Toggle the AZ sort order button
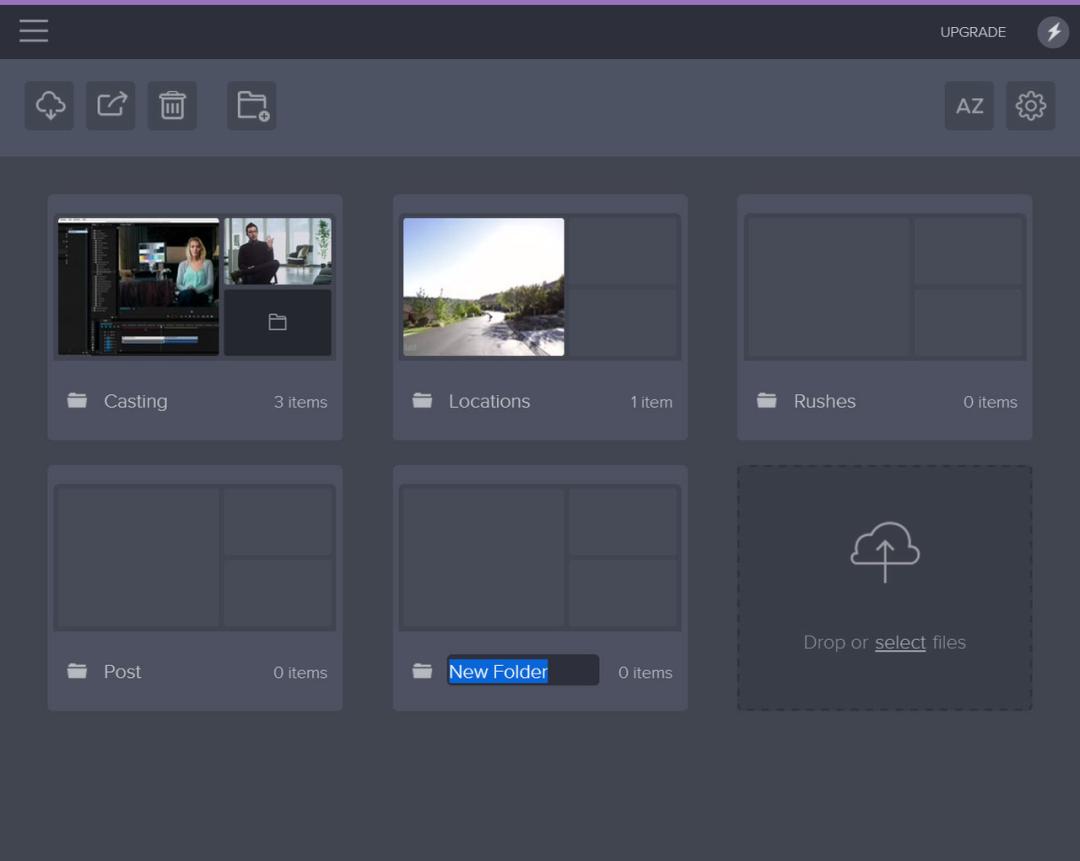 [x=969, y=105]
